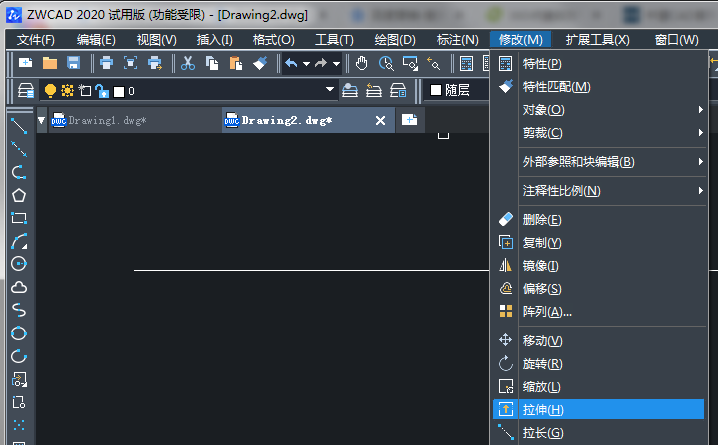
Task: Select the Line drawing tool
Action: pos(18,125)
